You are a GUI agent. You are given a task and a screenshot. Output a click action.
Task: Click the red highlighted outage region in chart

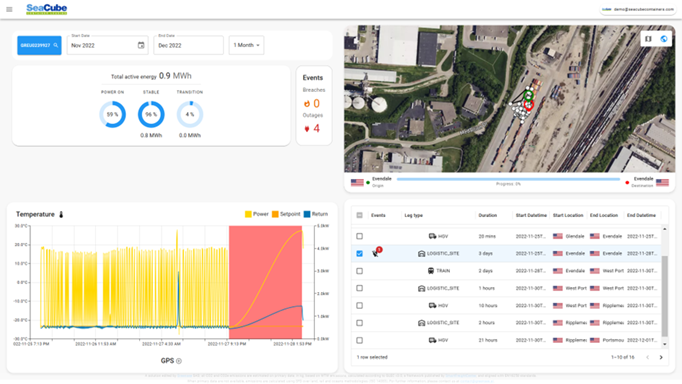click(265, 282)
